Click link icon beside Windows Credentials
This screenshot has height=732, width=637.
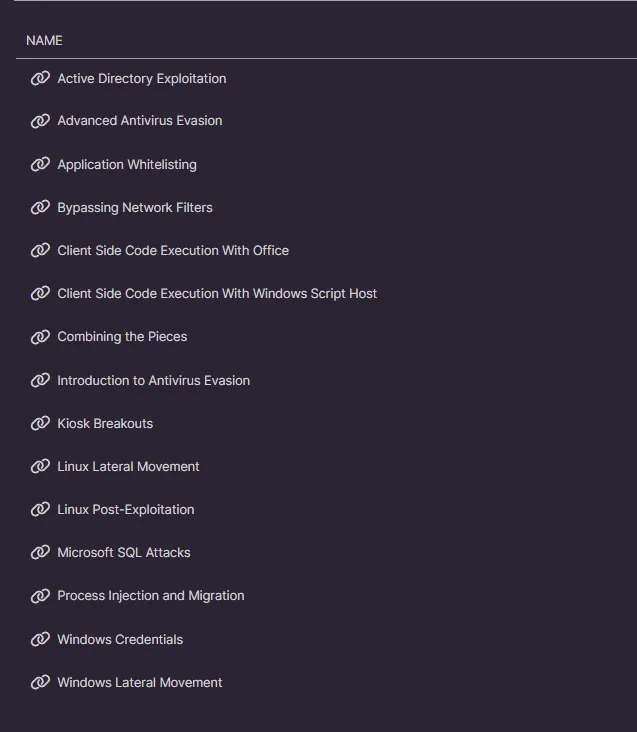(40, 639)
